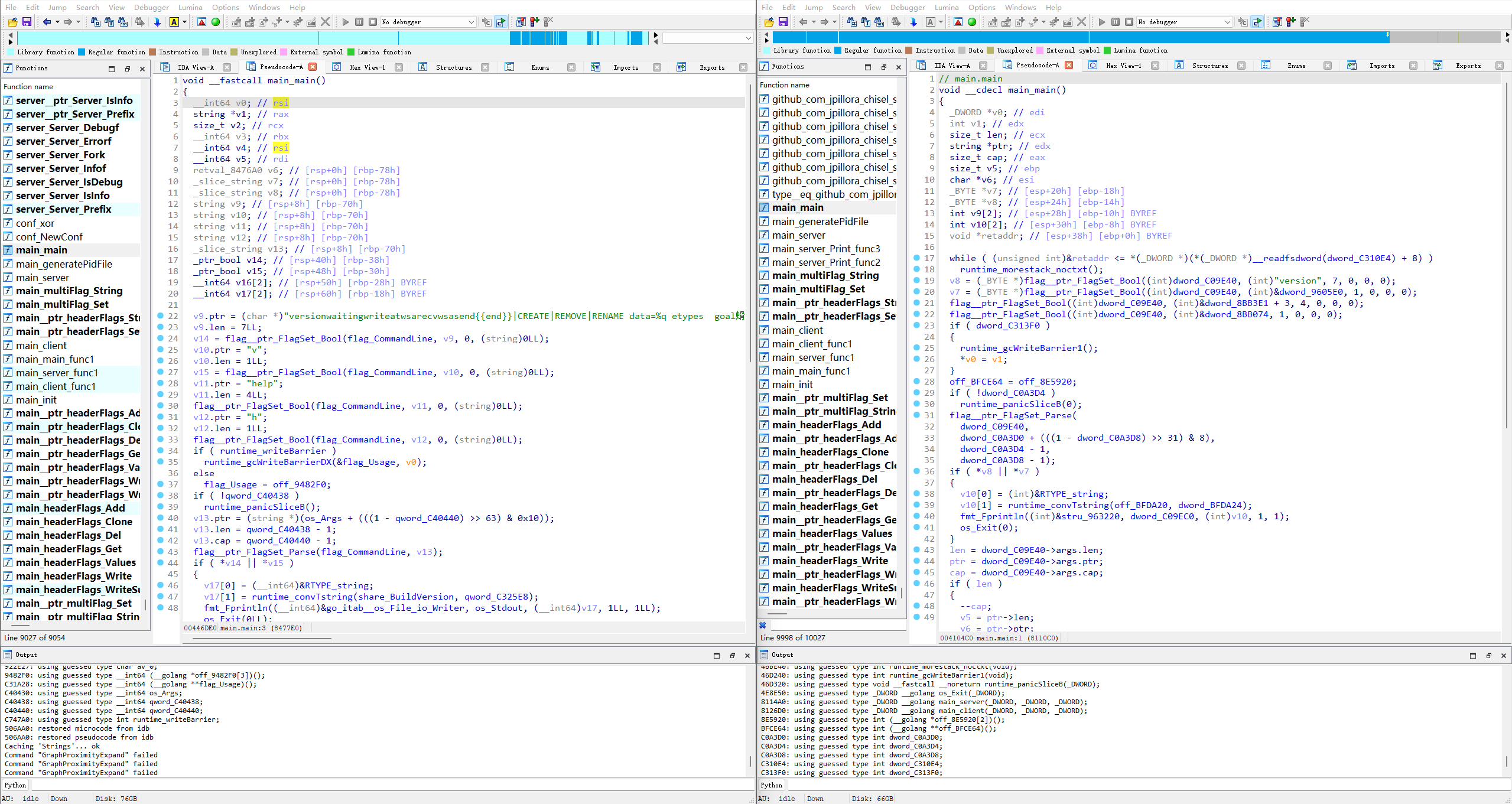Click the left window navigation band overview
This screenshot has height=804, width=1512.
click(331, 38)
